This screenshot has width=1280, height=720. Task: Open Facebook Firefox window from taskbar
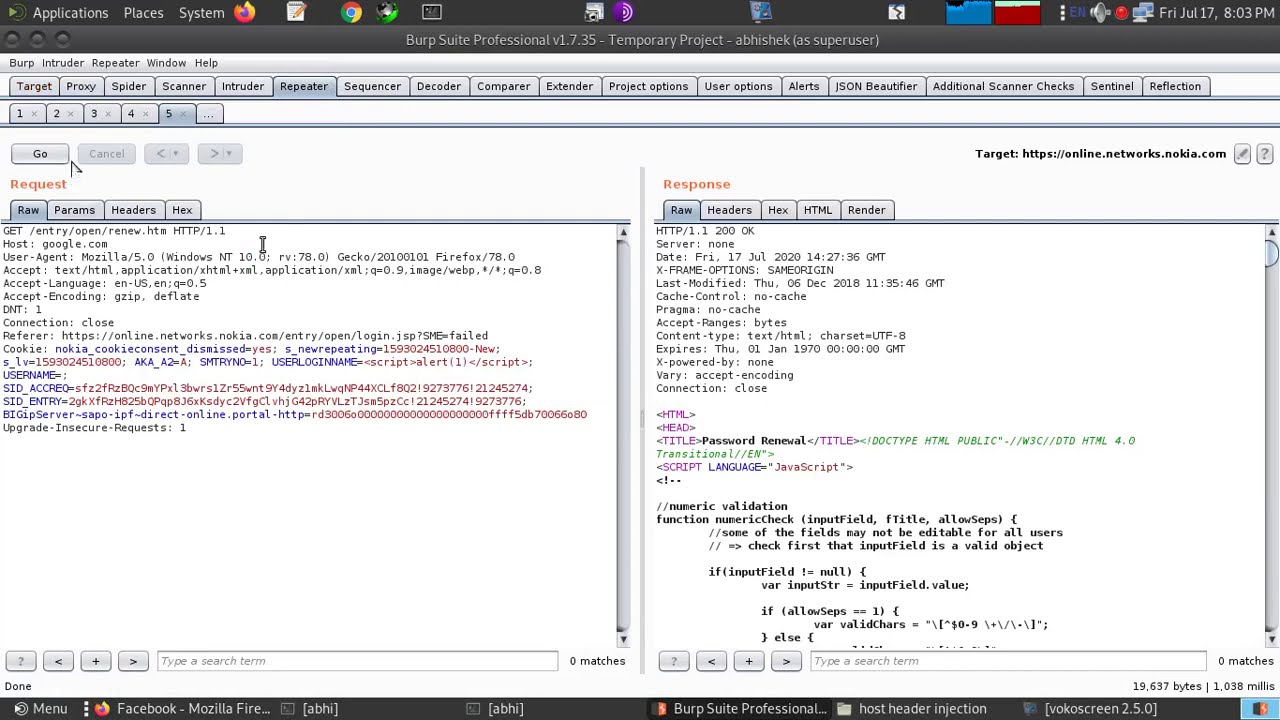[x=182, y=709]
